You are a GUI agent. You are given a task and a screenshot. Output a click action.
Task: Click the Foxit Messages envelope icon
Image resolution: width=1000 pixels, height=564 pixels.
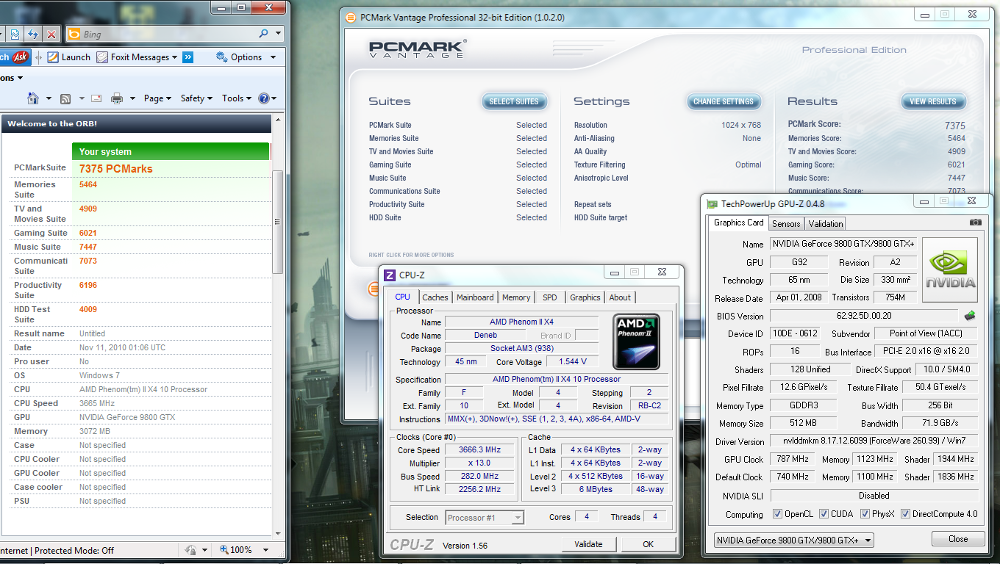pyautogui.click(x=102, y=57)
